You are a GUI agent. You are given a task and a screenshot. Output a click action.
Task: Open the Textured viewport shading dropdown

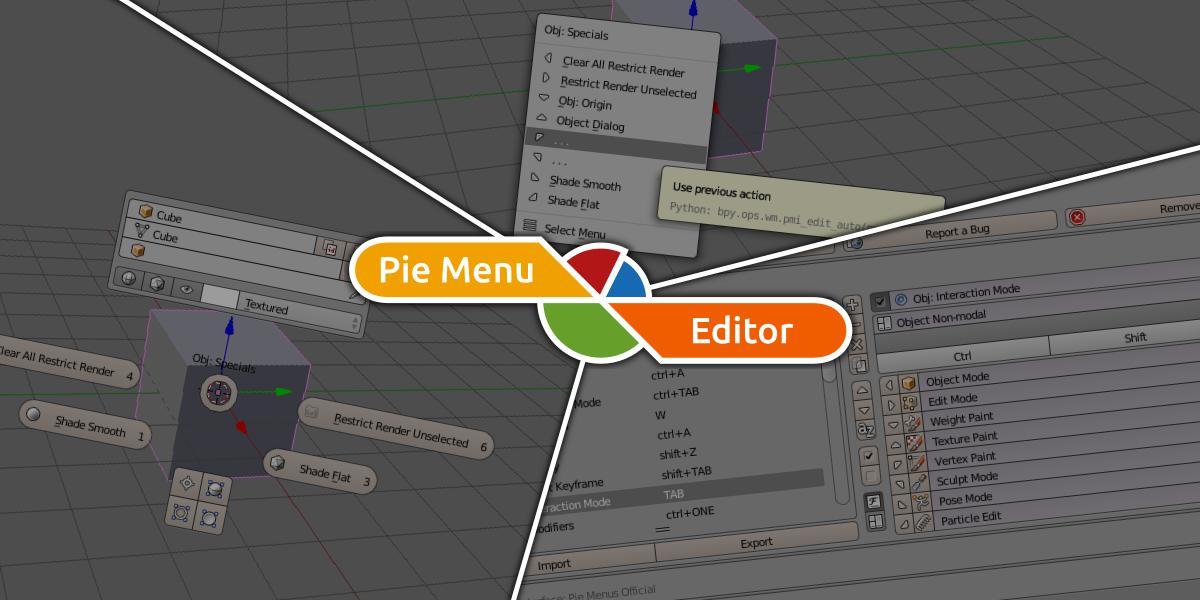tap(267, 306)
